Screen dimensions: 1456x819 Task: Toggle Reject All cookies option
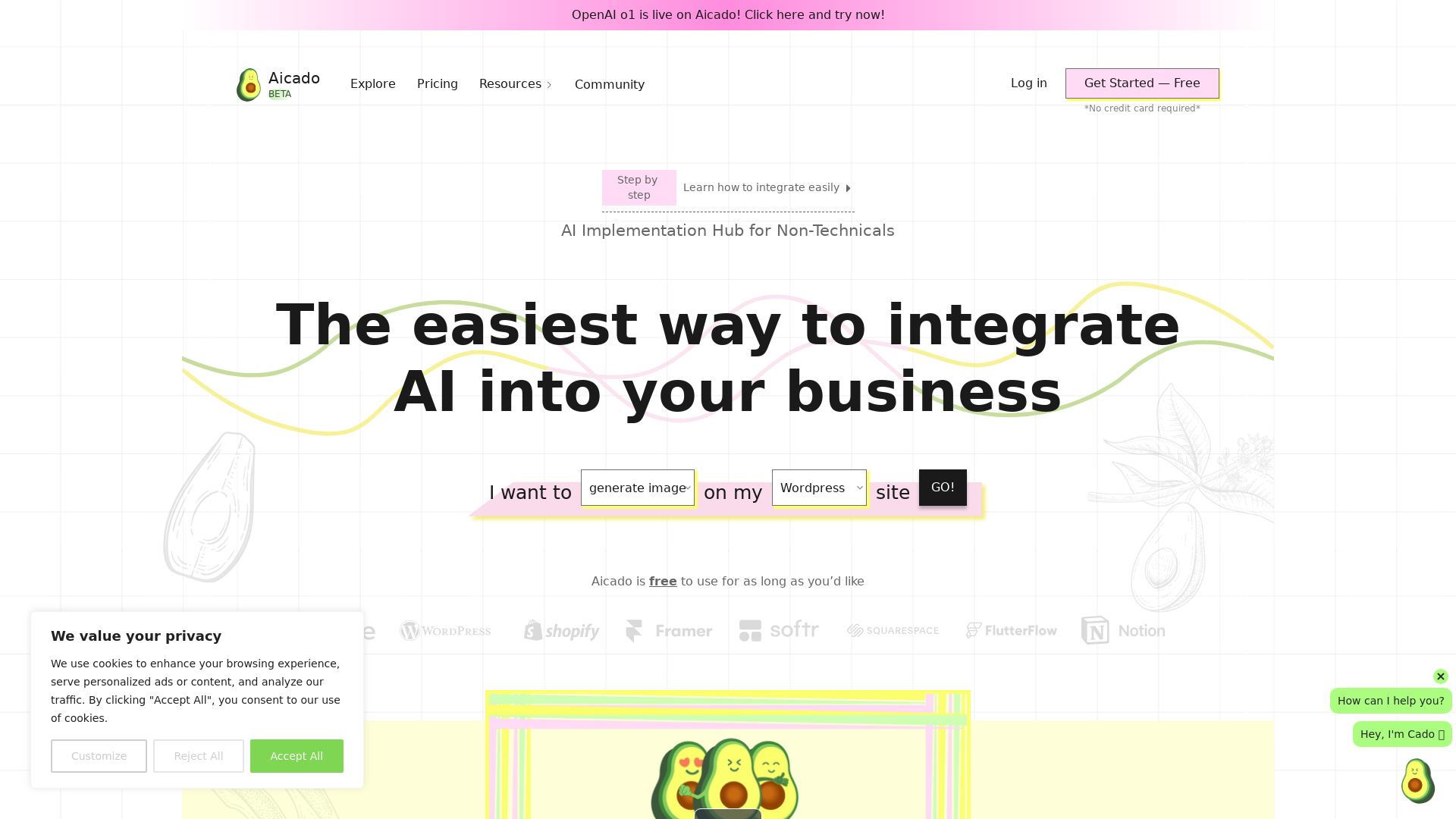198,756
